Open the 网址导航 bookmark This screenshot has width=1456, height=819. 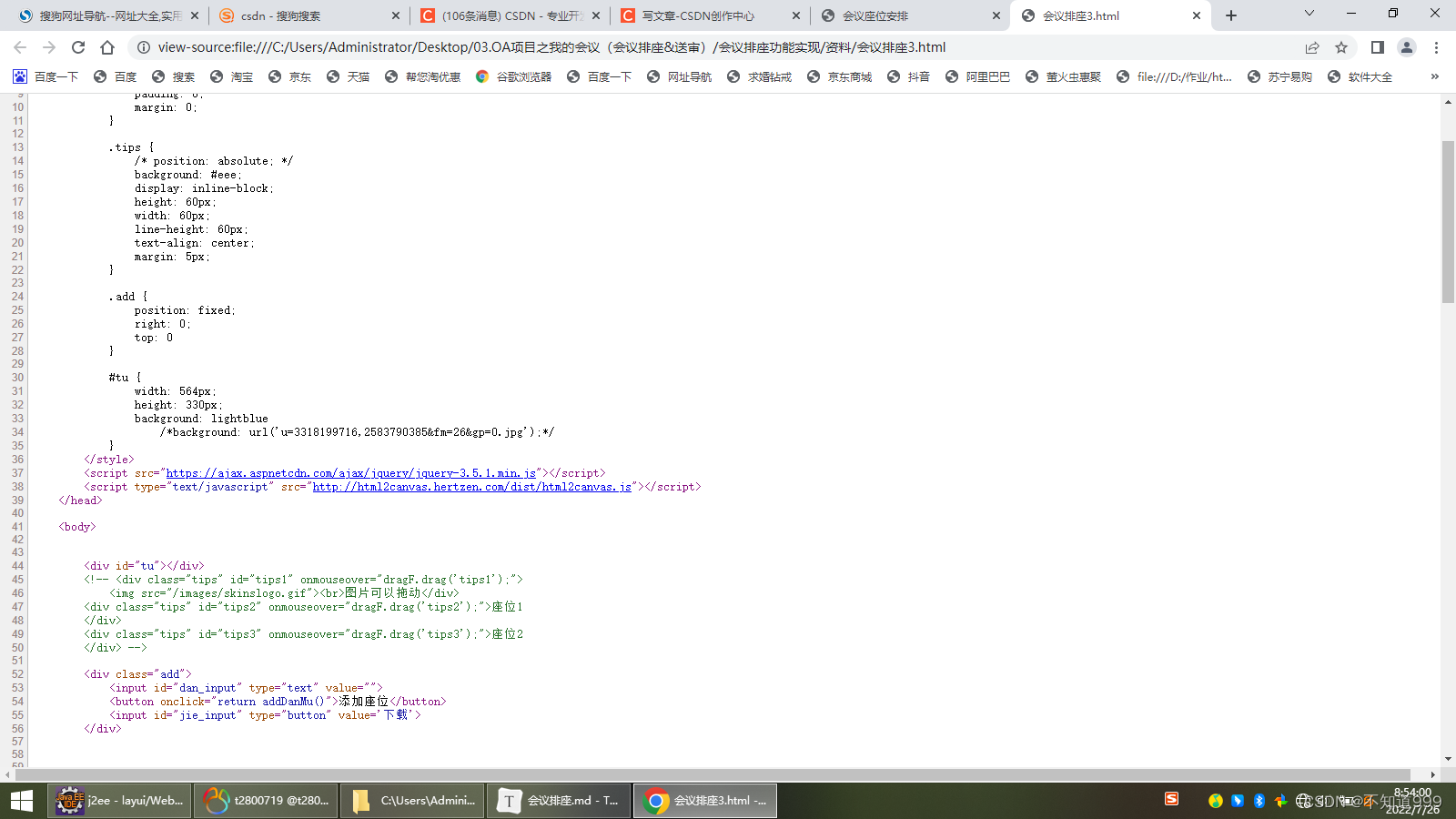pos(679,76)
